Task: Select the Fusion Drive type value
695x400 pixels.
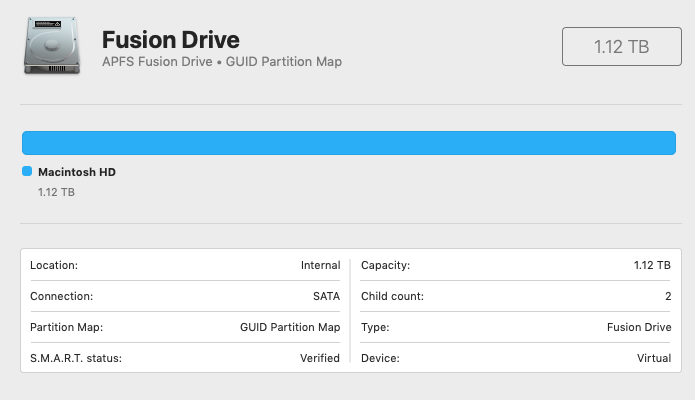Action: (x=639, y=327)
